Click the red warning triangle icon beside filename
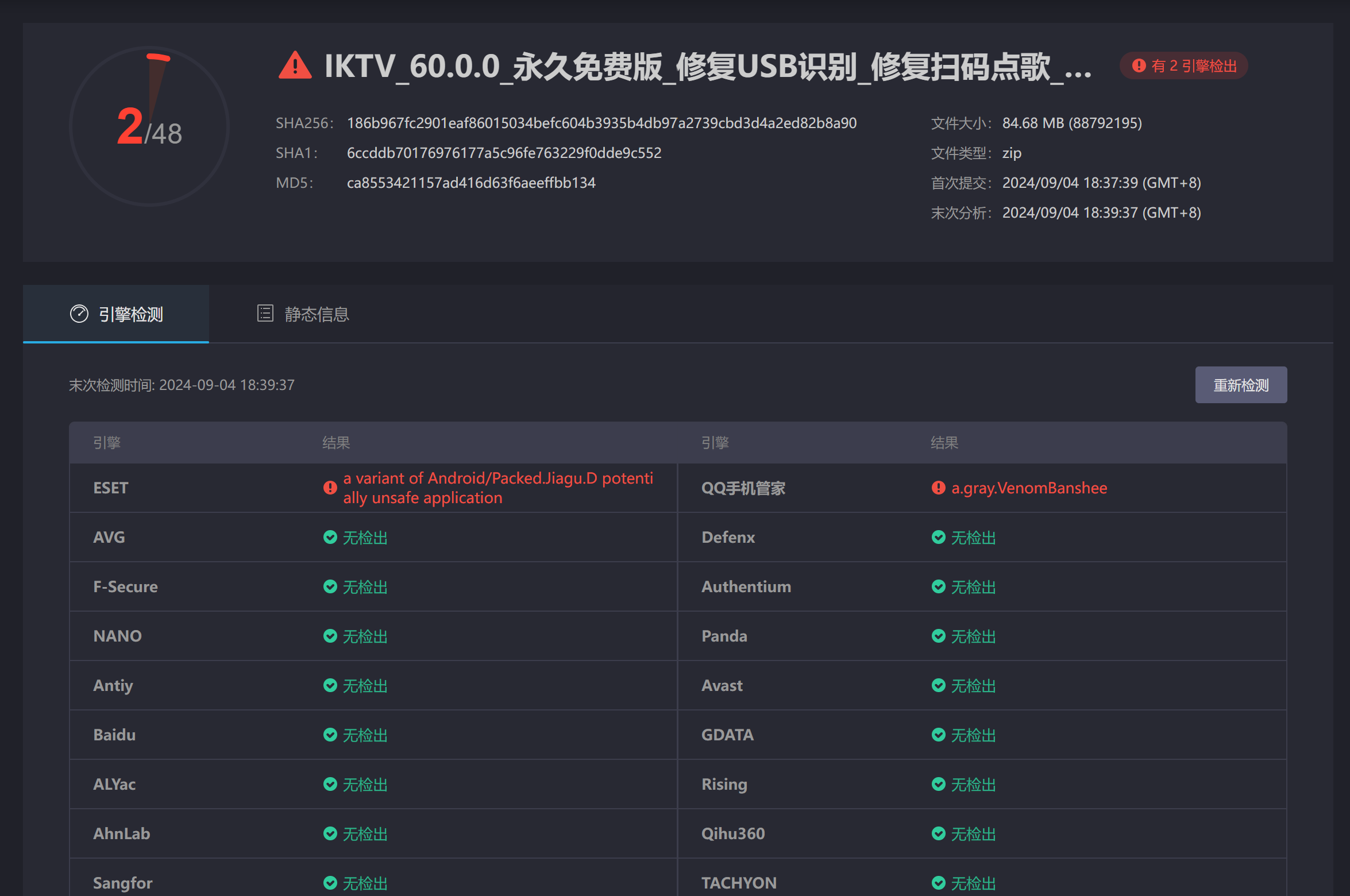 [295, 65]
